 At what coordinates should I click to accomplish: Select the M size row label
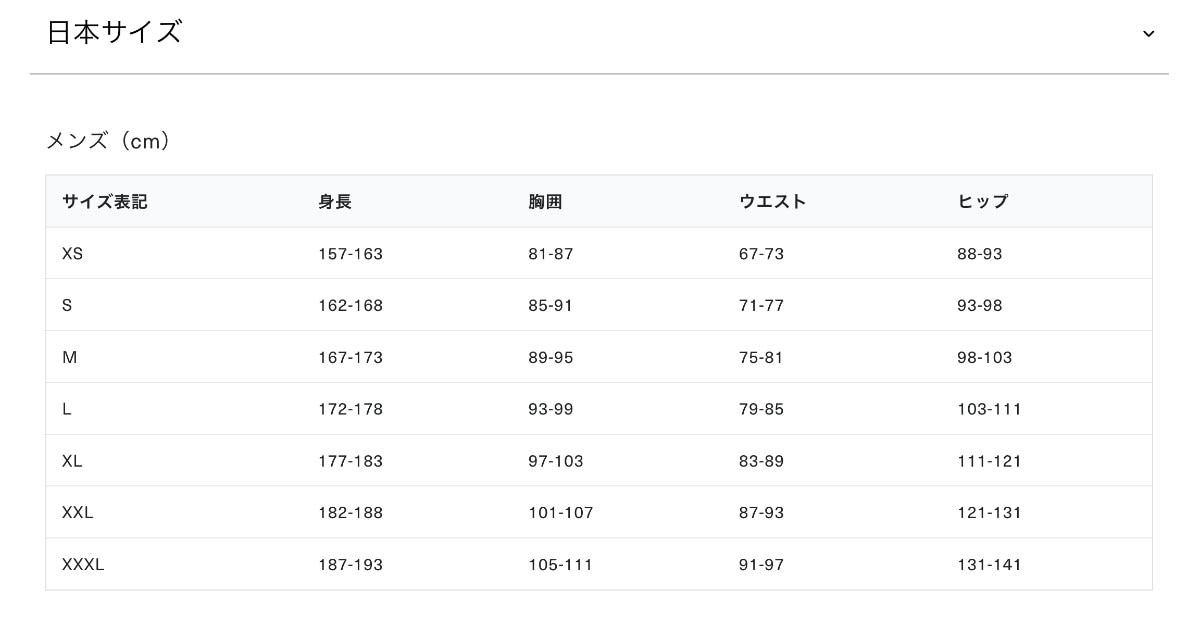[69, 358]
